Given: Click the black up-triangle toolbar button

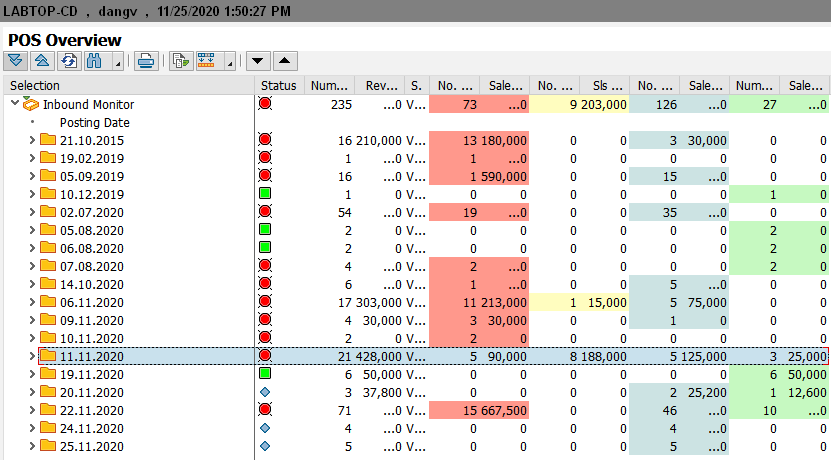Looking at the screenshot, I should tap(284, 61).
